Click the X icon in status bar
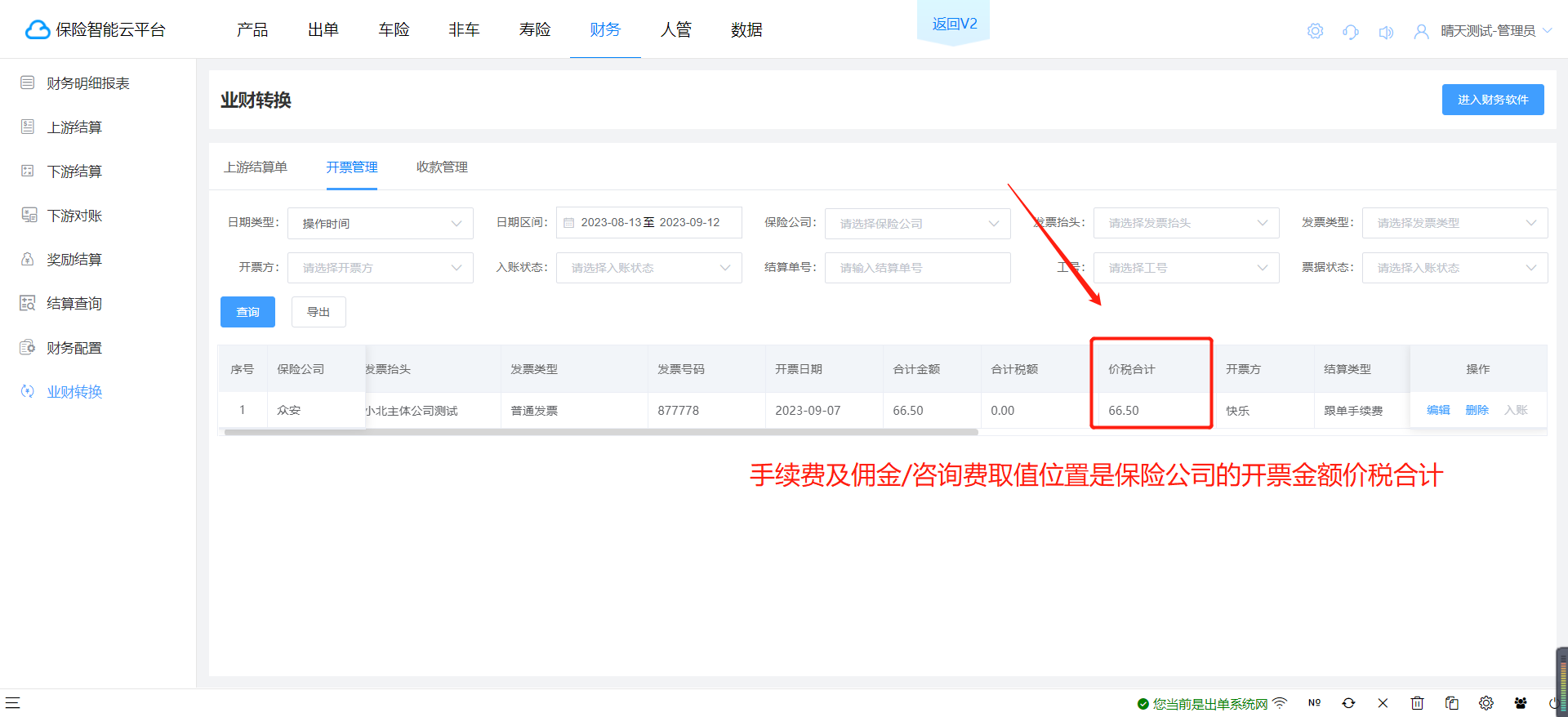The height and width of the screenshot is (717, 1568). point(1383,702)
